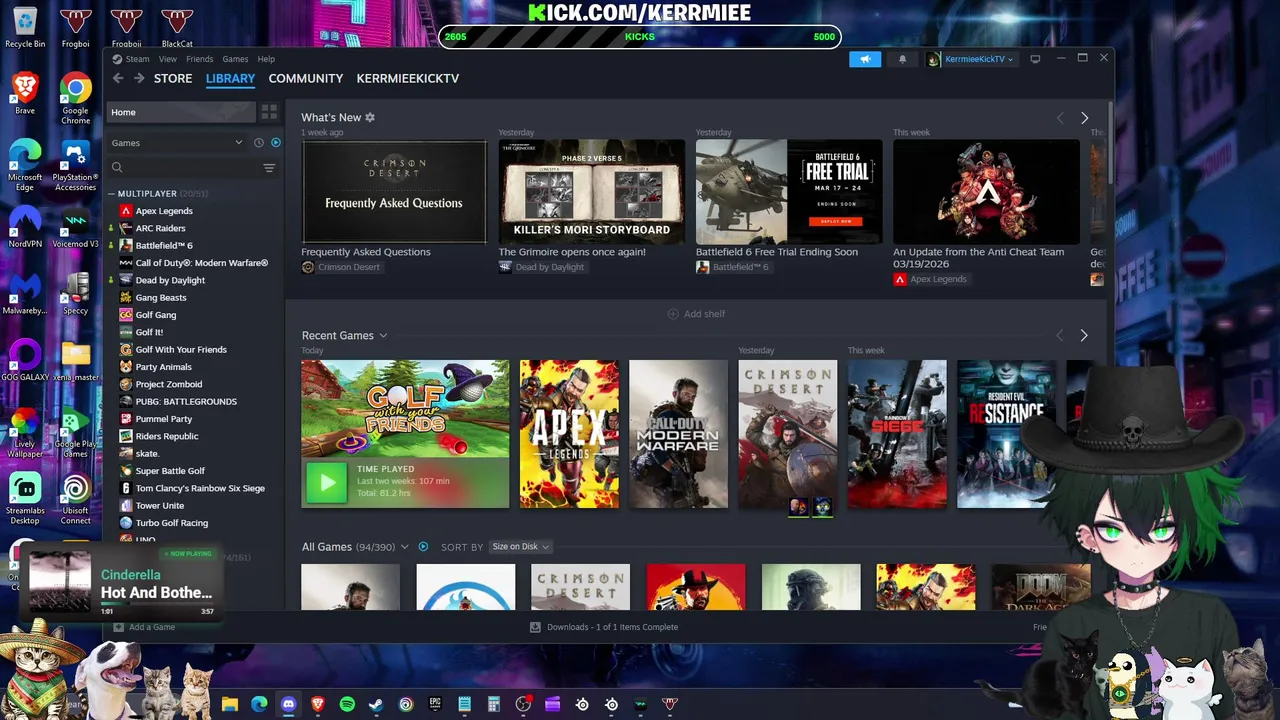The height and width of the screenshot is (720, 1280).
Task: Open the Steam announcements megaphone button
Action: [x=865, y=59]
